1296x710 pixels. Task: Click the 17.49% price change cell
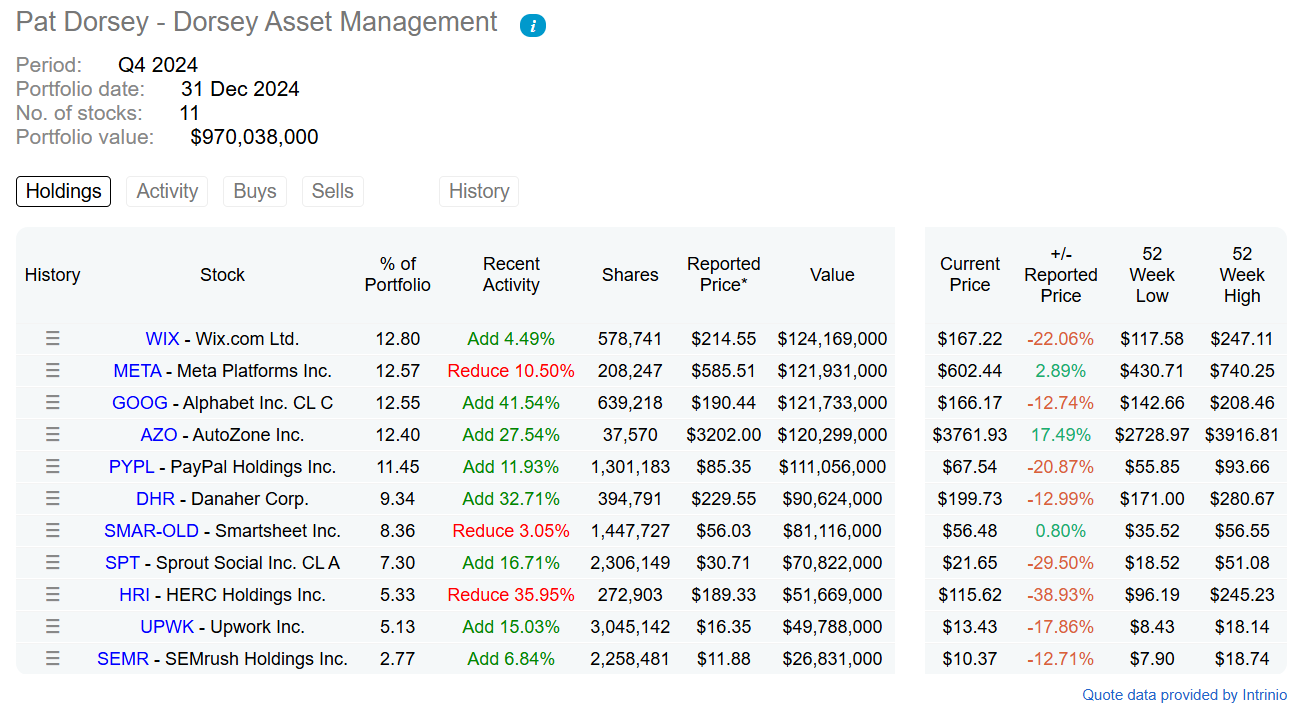tap(1061, 435)
